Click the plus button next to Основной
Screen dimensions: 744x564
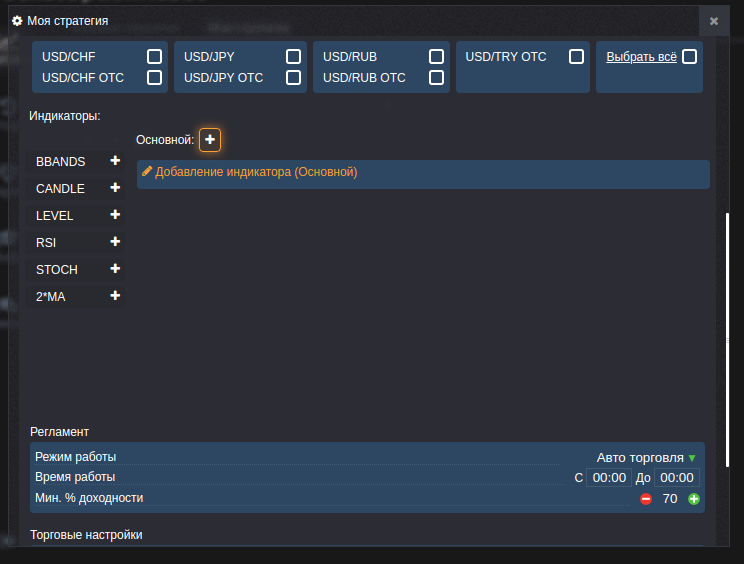pyautogui.click(x=210, y=140)
